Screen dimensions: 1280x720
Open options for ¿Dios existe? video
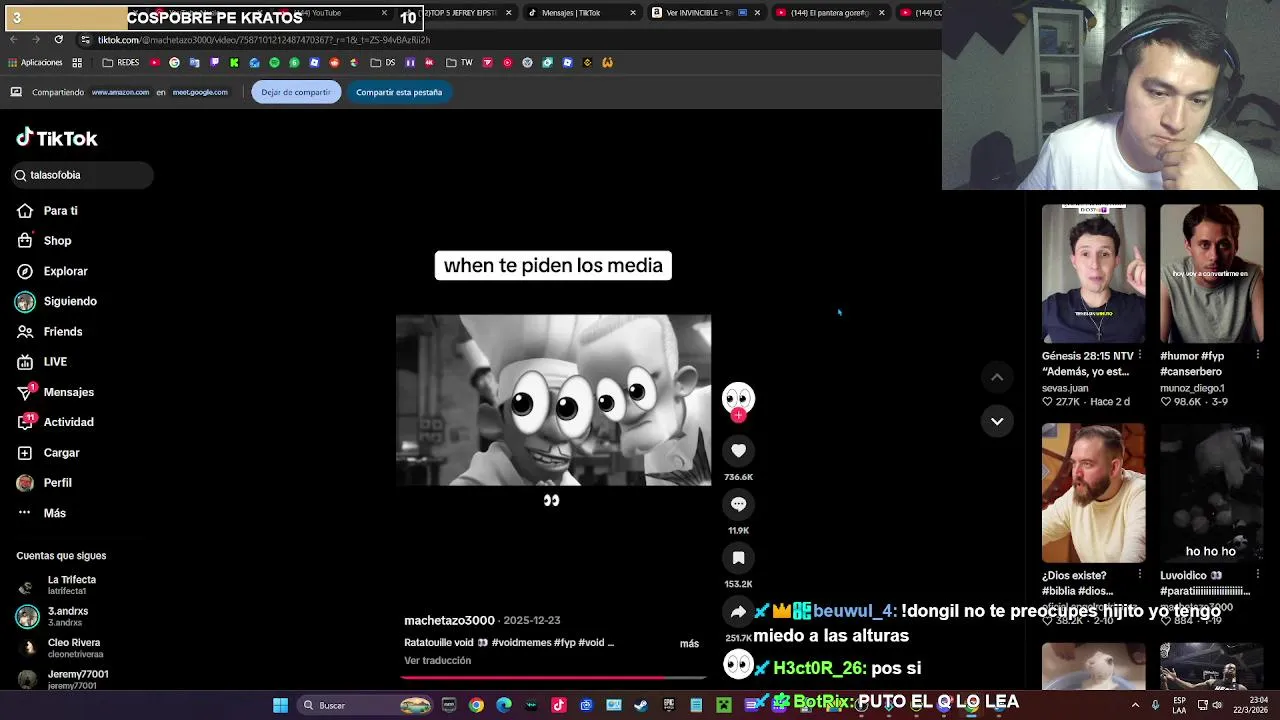coord(1140,575)
